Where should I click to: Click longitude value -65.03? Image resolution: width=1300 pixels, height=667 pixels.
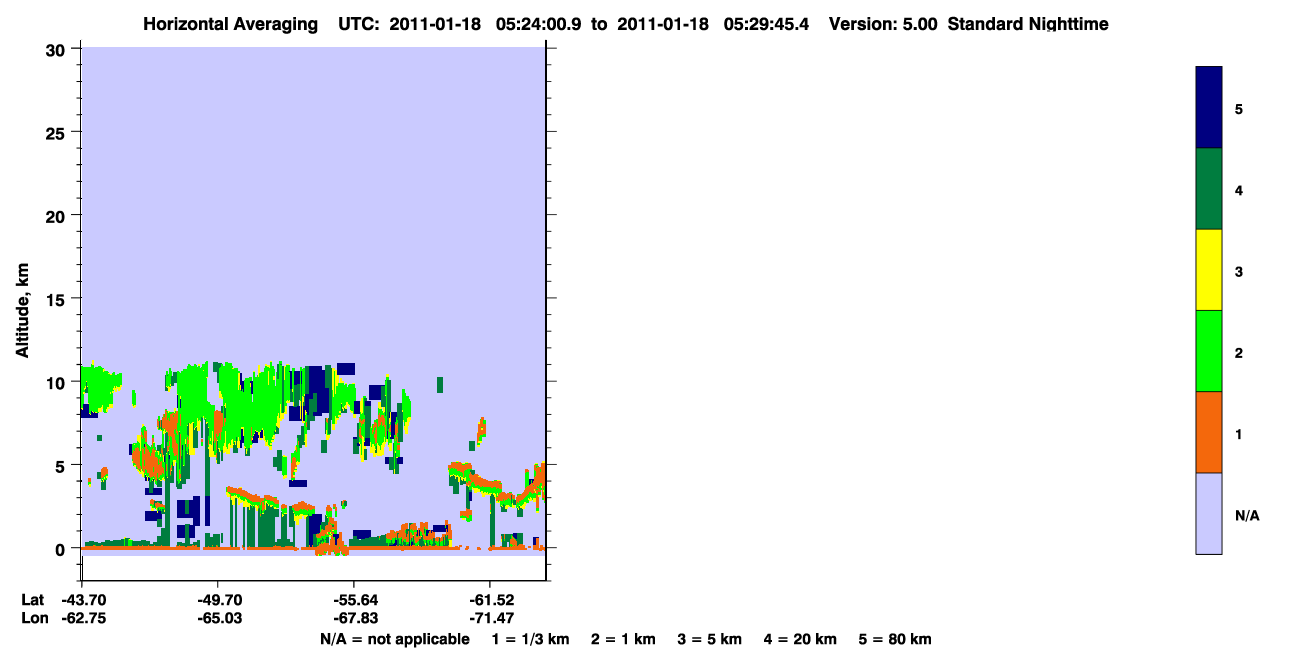[218, 618]
